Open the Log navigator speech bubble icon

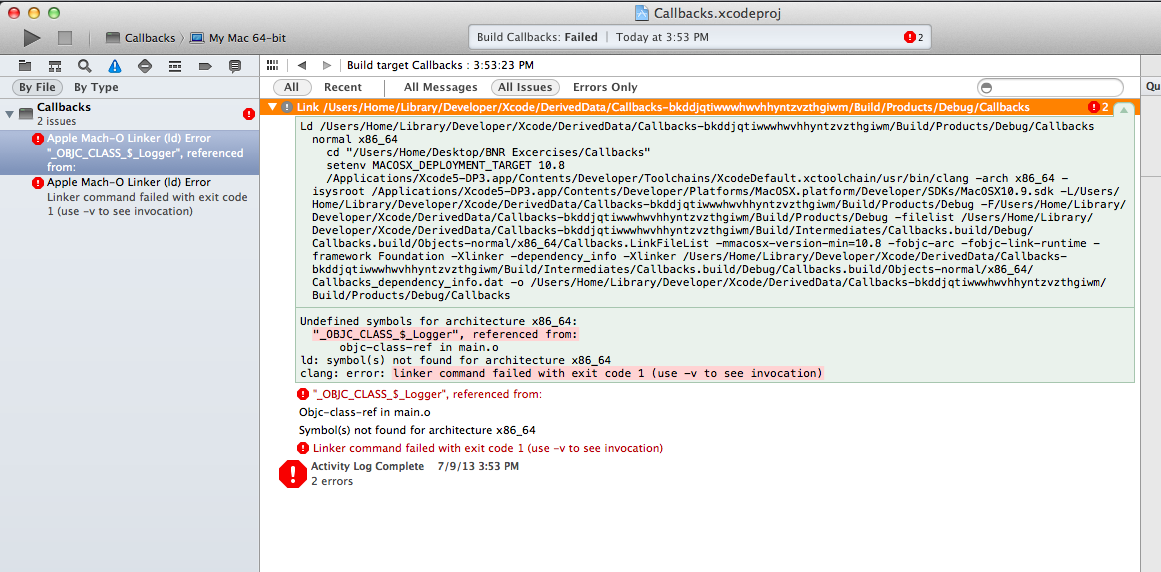pyautogui.click(x=235, y=66)
